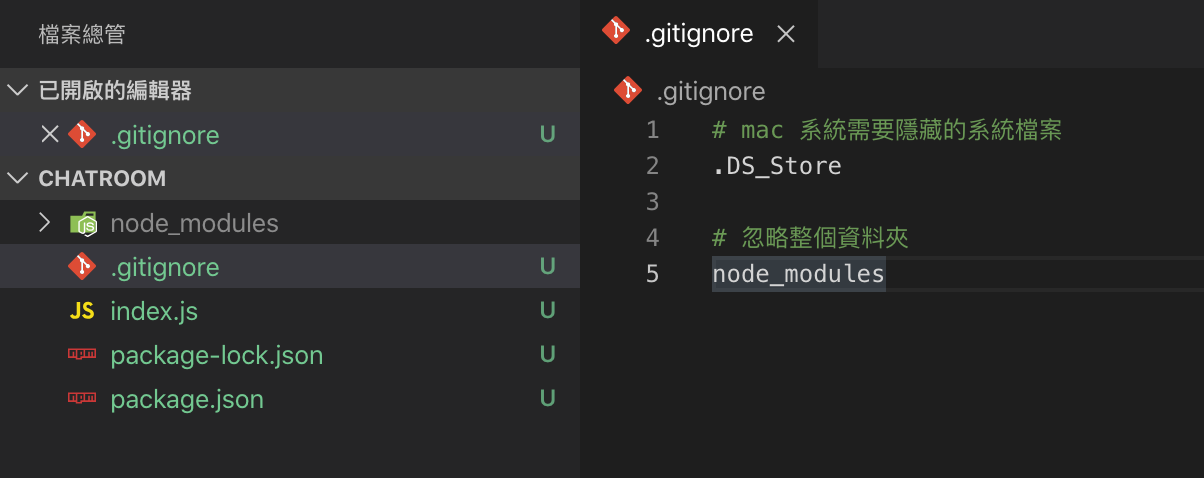Click the node_modules folder icon
Viewport: 1204px width, 478px height.
83,223
